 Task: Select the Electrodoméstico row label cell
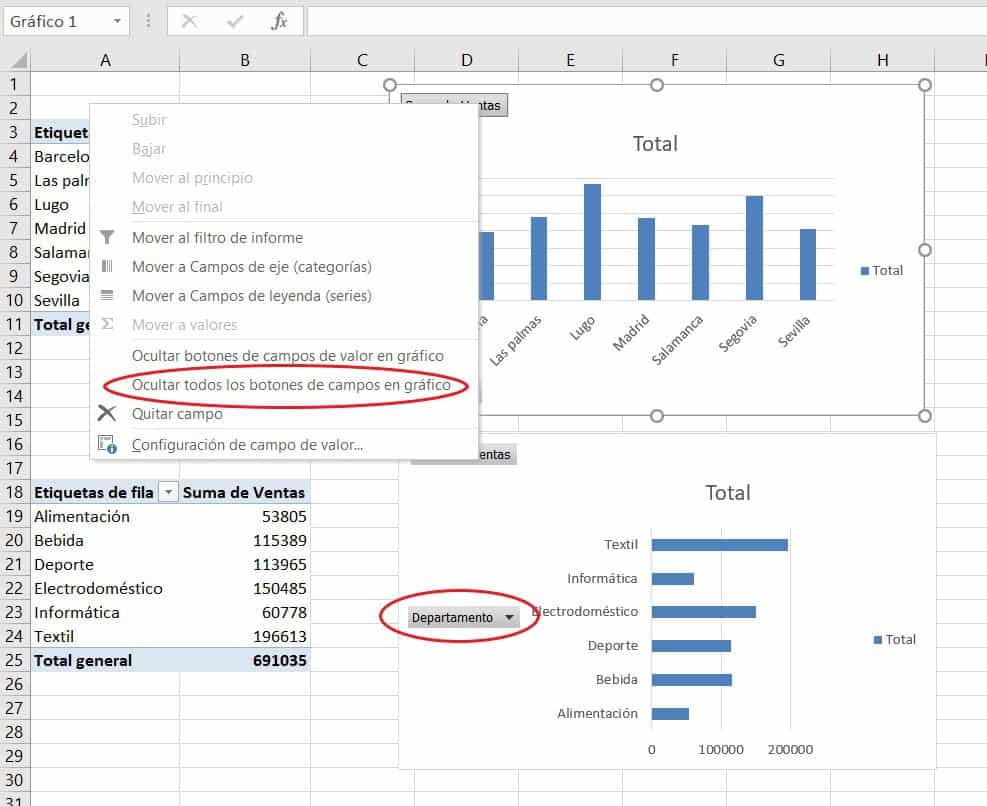105,588
